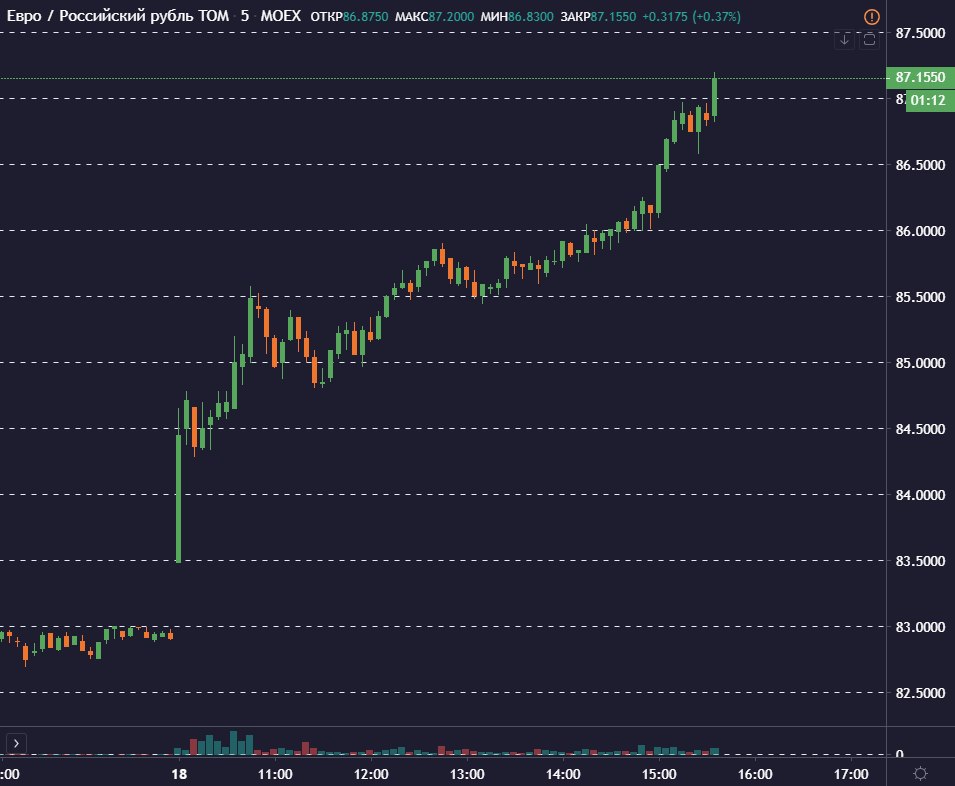
Task: Click the ОТКР 86.8750 open value
Action: pyautogui.click(x=349, y=16)
